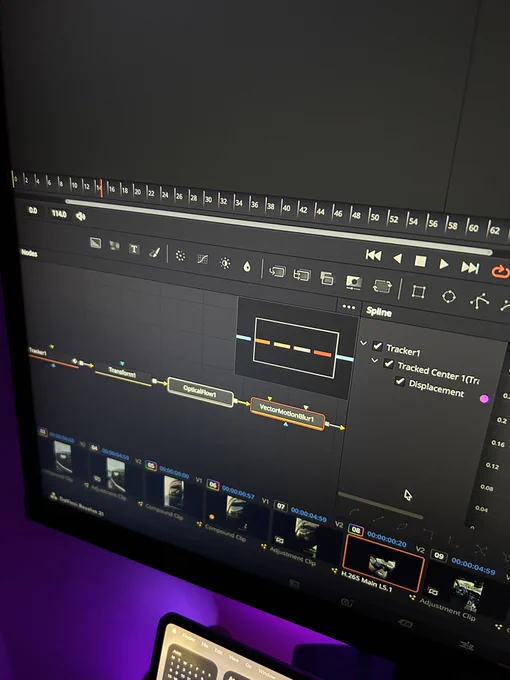This screenshot has height=680, width=510.
Task: Play the composition forward
Action: tap(444, 264)
